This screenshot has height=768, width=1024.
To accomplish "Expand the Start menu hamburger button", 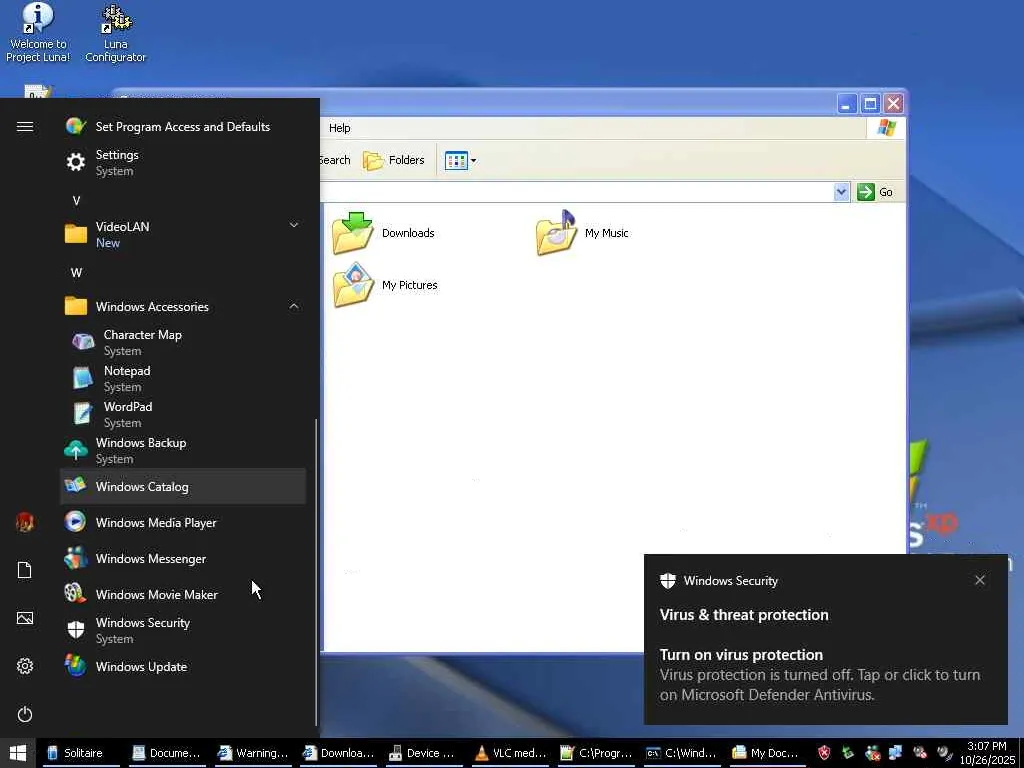I will pos(25,127).
